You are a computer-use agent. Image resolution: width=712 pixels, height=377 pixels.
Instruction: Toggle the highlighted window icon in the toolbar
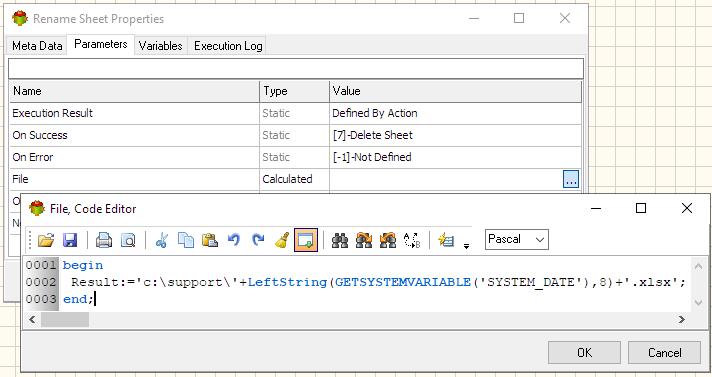point(306,240)
